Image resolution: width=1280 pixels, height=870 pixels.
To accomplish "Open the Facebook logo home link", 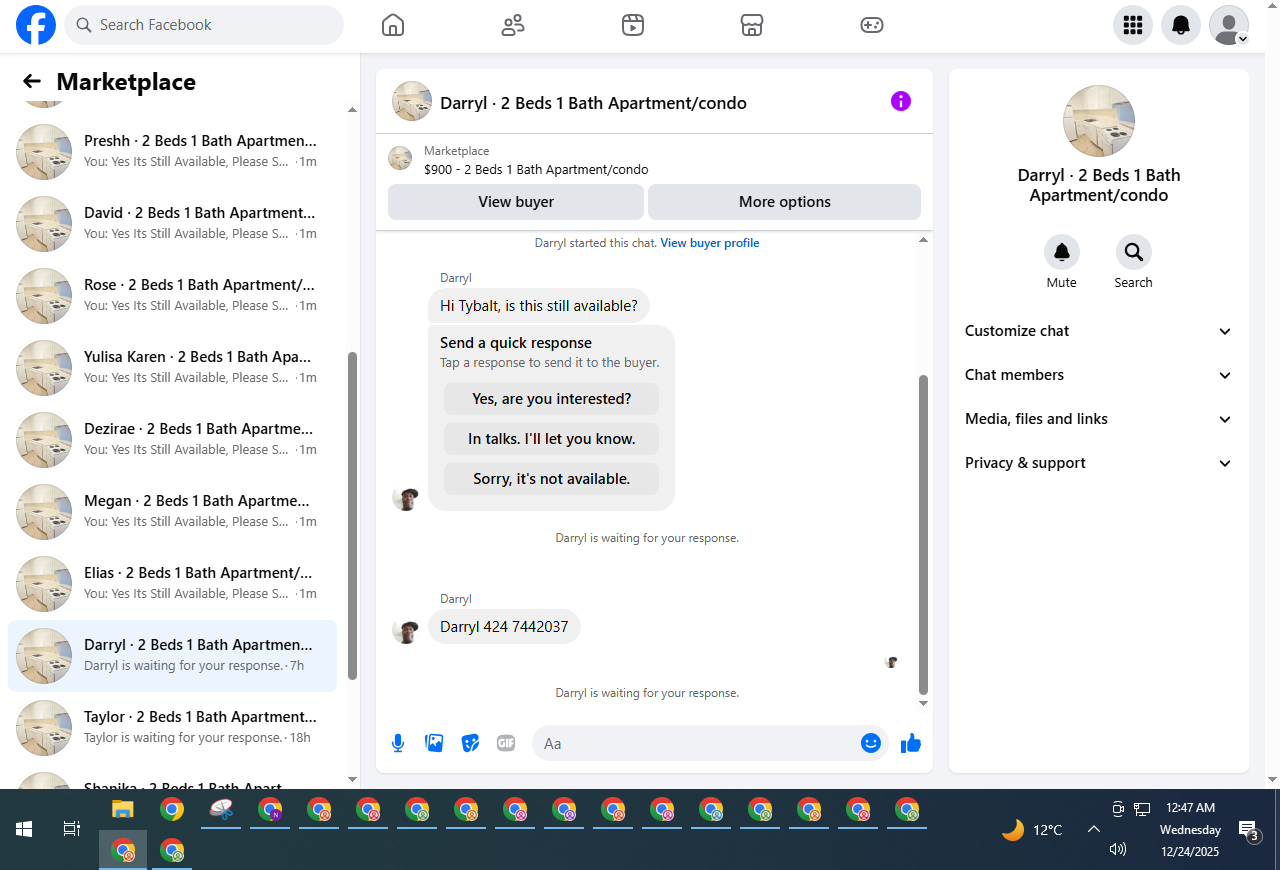I will point(36,25).
